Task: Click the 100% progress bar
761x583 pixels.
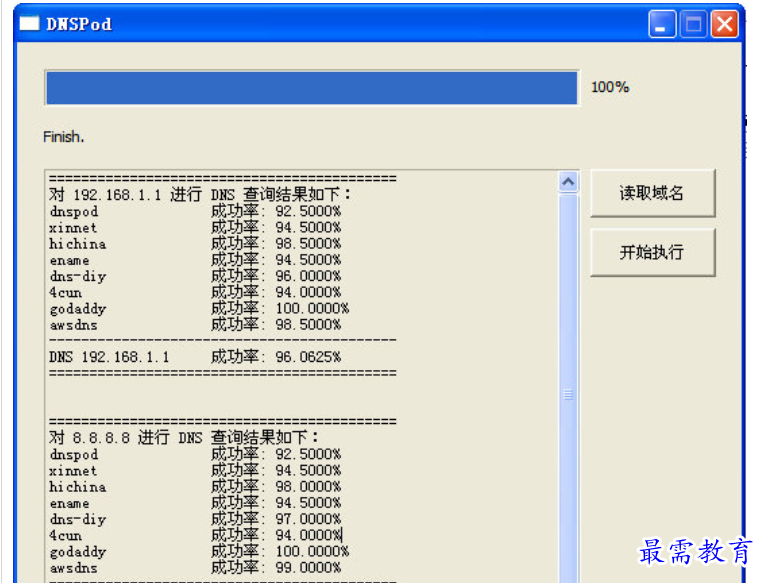Action: click(312, 87)
